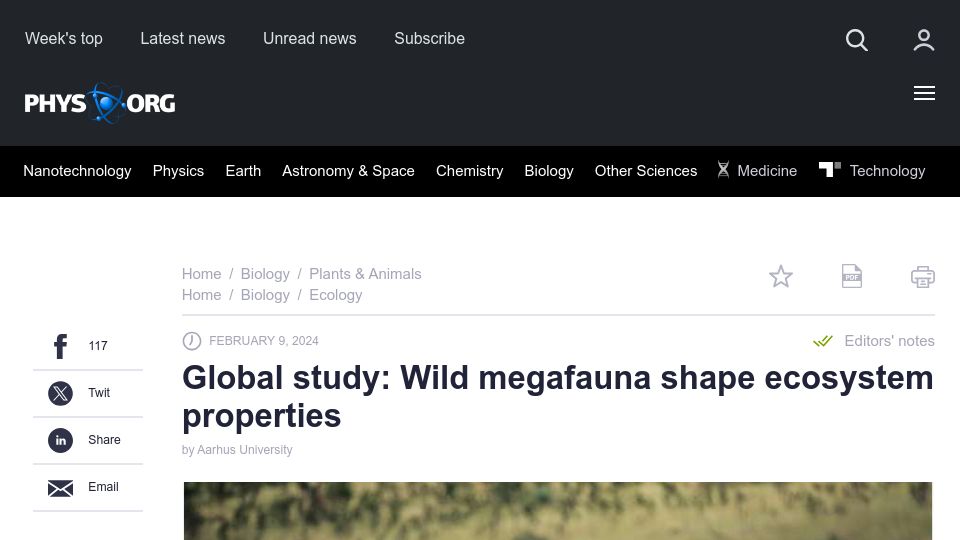Click Facebook share count 117

(97, 346)
